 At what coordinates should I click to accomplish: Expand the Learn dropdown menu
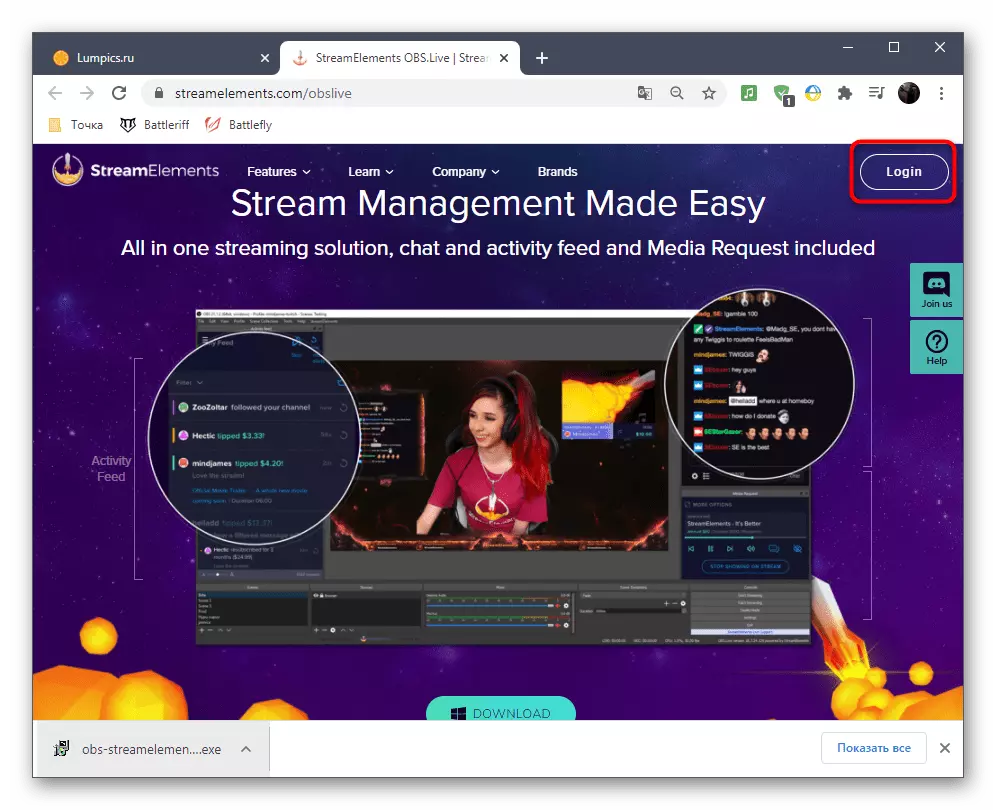[x=371, y=172]
